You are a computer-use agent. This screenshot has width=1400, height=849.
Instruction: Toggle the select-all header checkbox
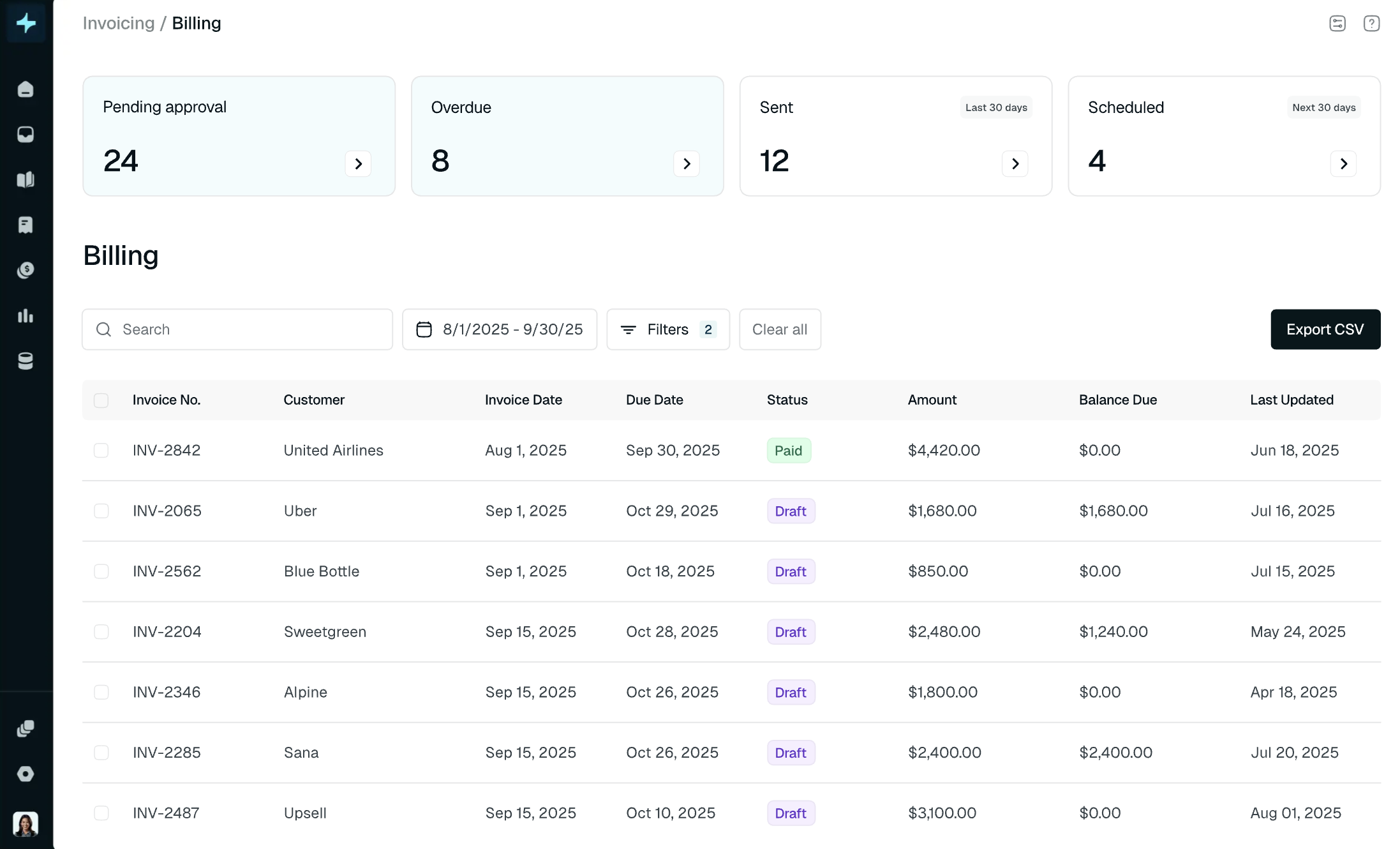101,400
